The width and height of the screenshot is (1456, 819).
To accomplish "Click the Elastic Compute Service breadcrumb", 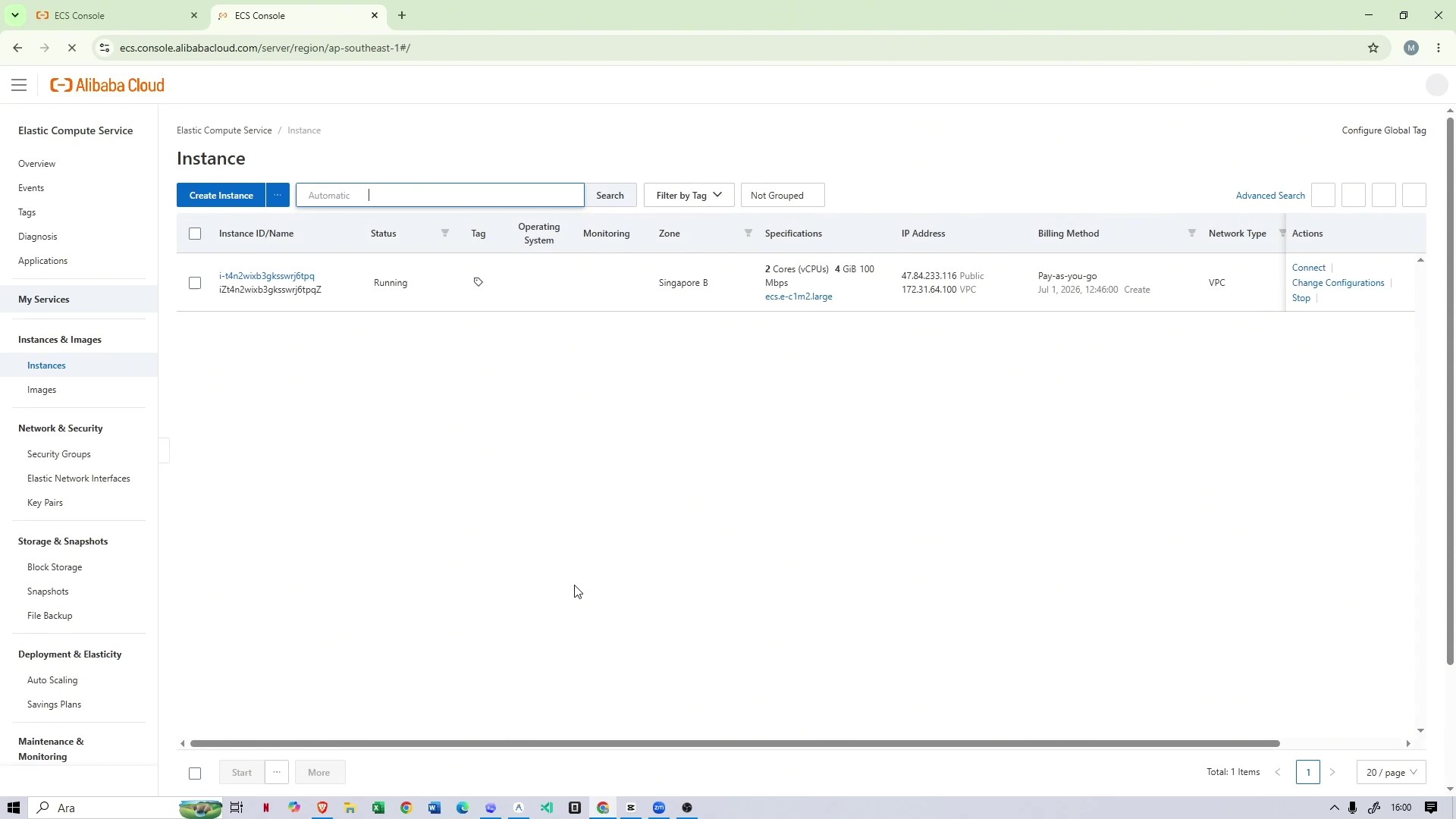I will [x=224, y=130].
